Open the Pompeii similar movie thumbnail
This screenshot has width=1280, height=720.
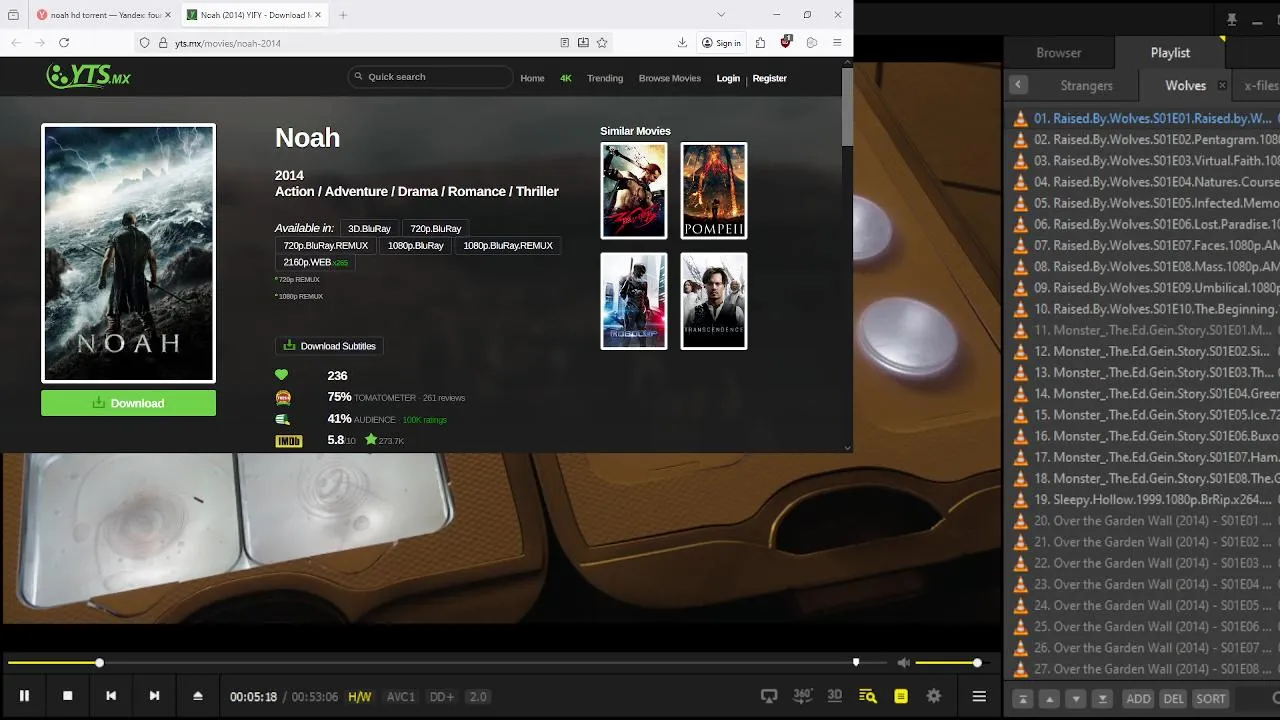click(714, 191)
